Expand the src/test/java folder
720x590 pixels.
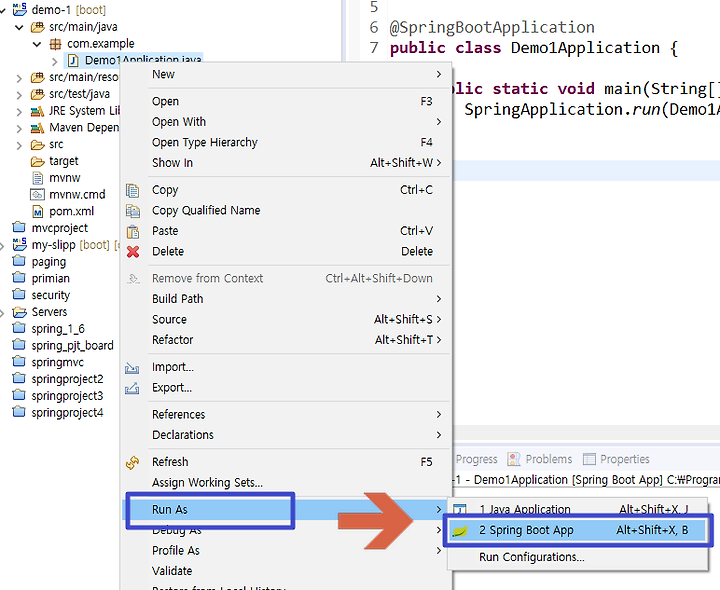pos(19,95)
